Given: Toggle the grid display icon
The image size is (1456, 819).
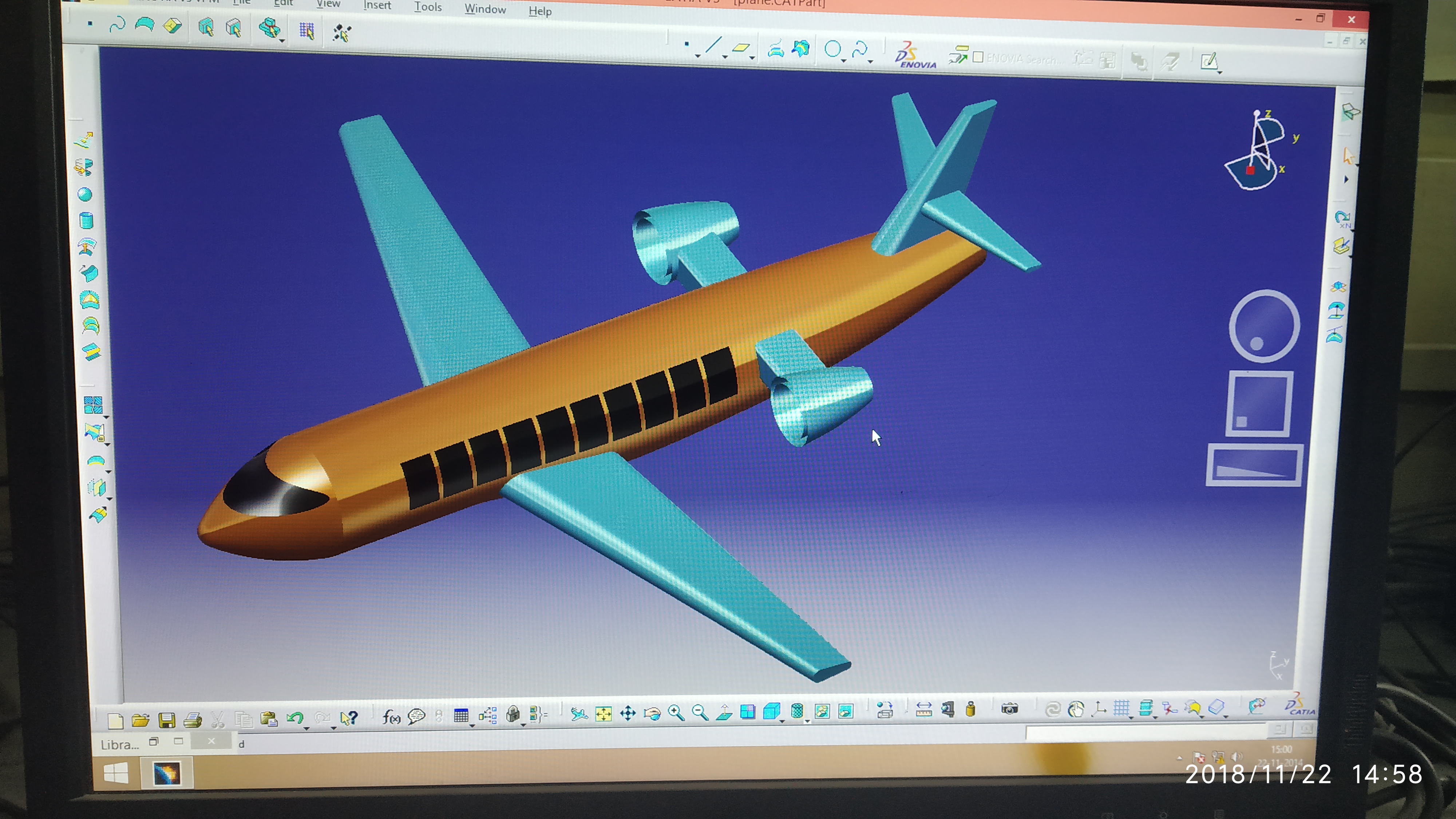Looking at the screenshot, I should pyautogui.click(x=1121, y=708).
